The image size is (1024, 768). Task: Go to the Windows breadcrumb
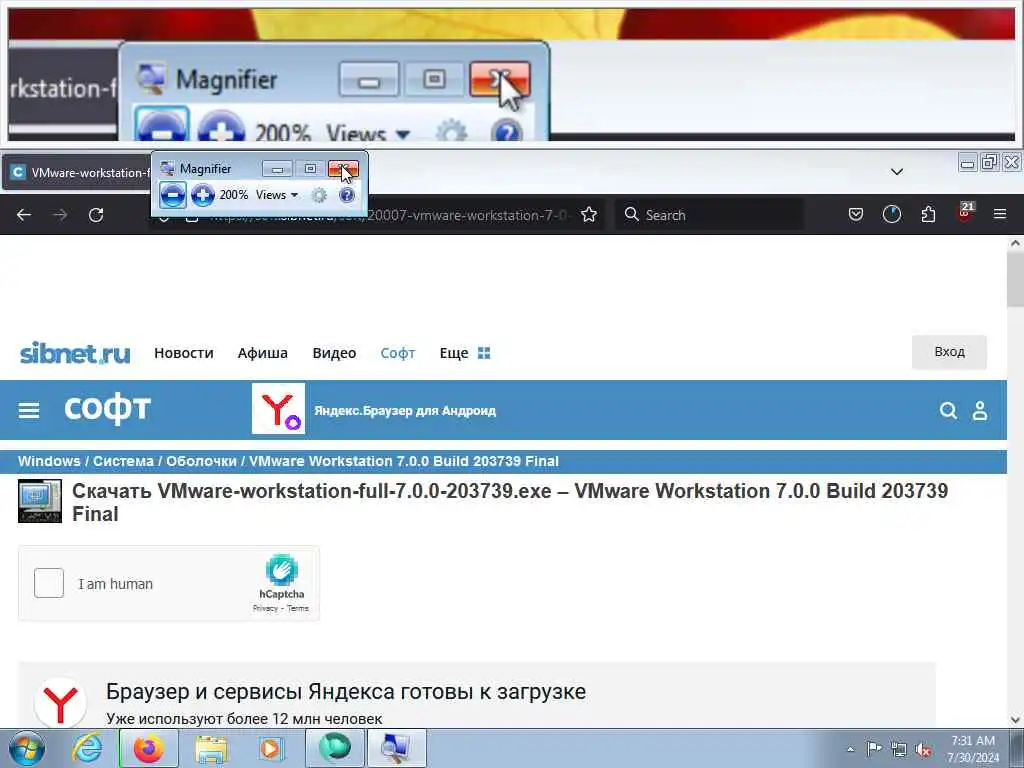49,461
